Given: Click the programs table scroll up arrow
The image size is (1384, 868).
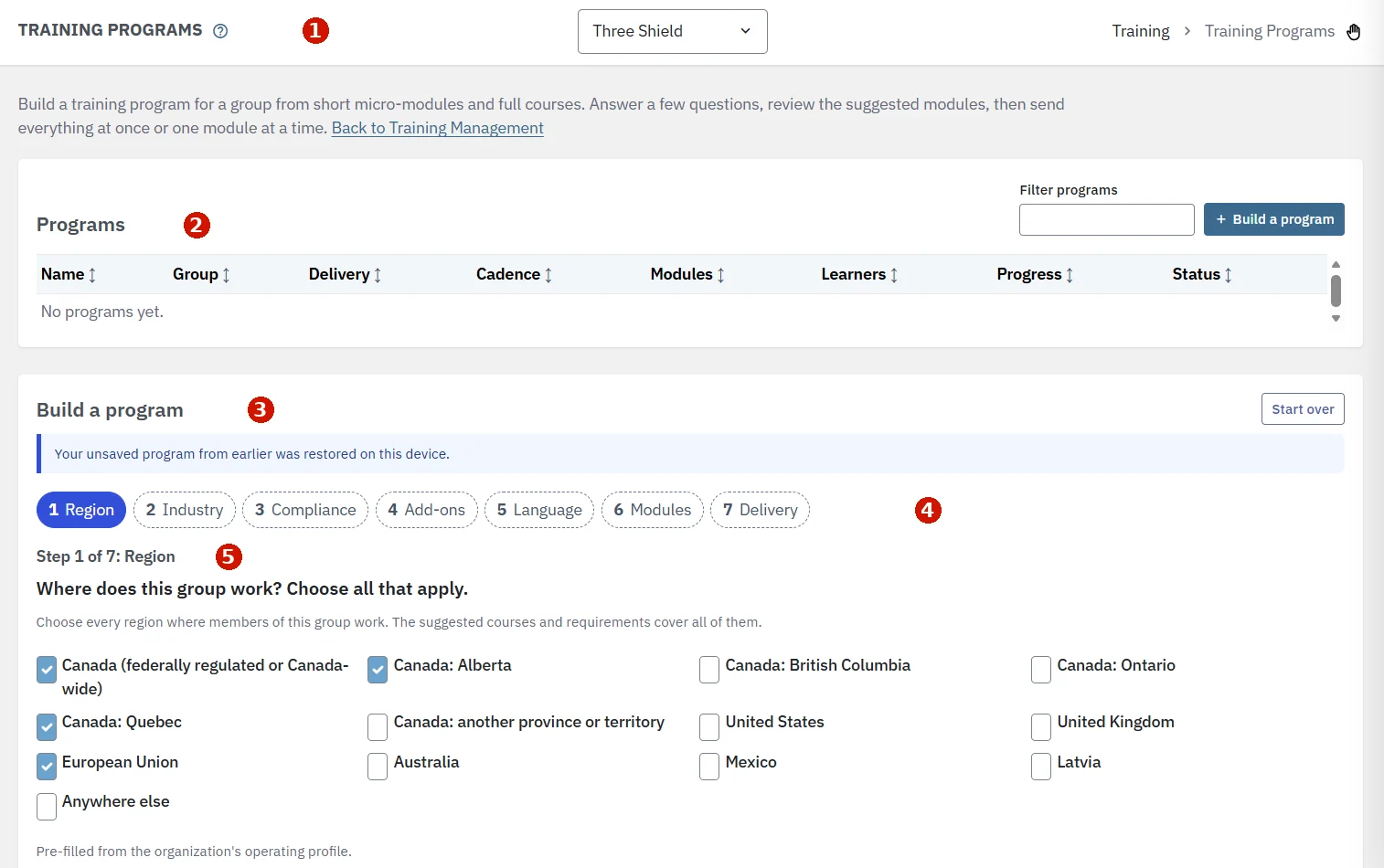Looking at the screenshot, I should (x=1336, y=264).
